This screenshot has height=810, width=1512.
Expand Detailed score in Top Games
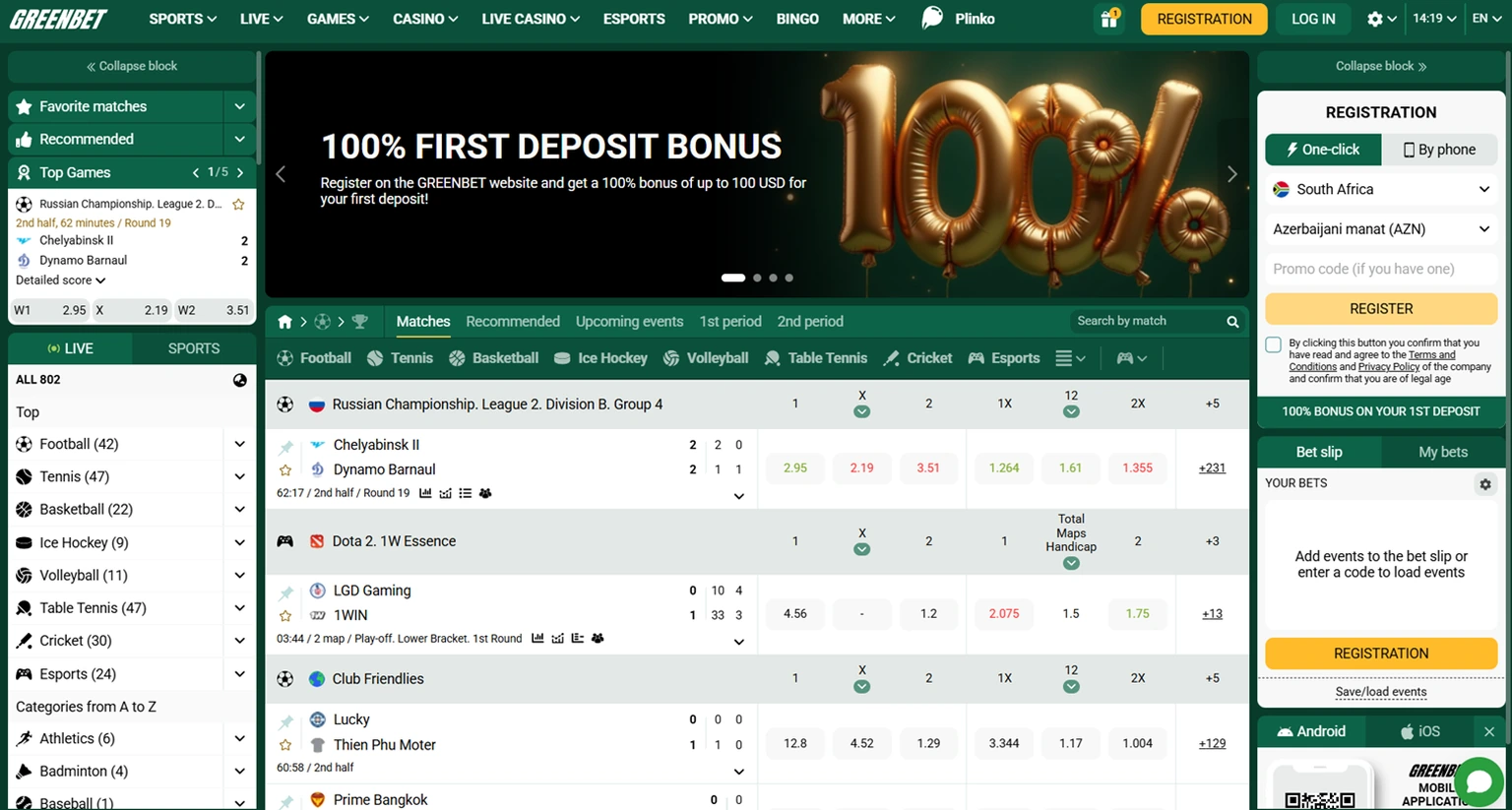pos(60,280)
